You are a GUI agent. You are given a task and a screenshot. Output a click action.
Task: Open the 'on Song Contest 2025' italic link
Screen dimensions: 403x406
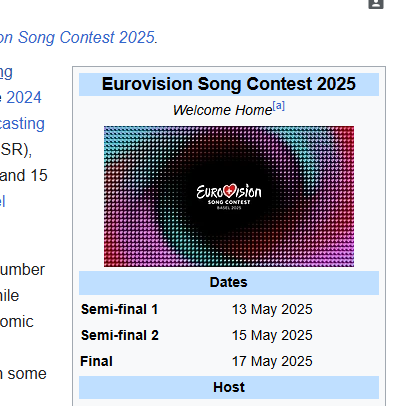77,37
